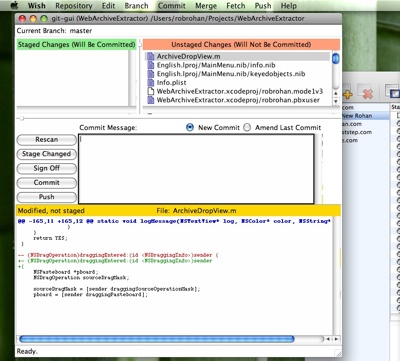Click the added green diff line
400x361 pixels.
click(x=115, y=261)
